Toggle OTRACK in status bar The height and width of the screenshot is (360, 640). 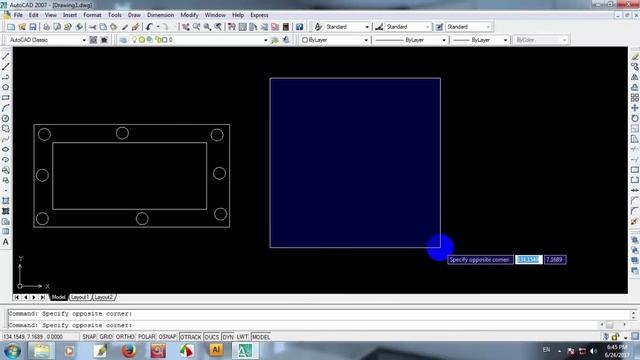(191, 337)
